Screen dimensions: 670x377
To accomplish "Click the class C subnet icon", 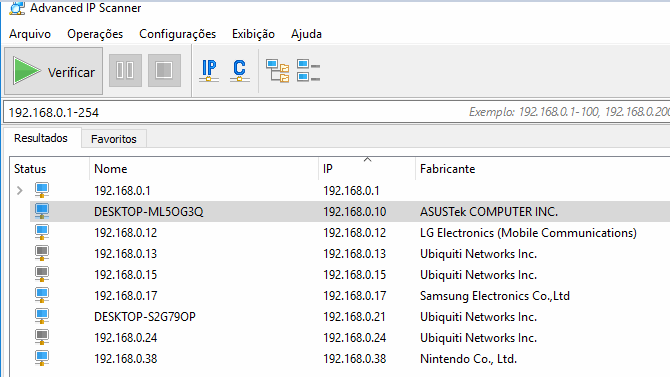I will click(x=239, y=71).
